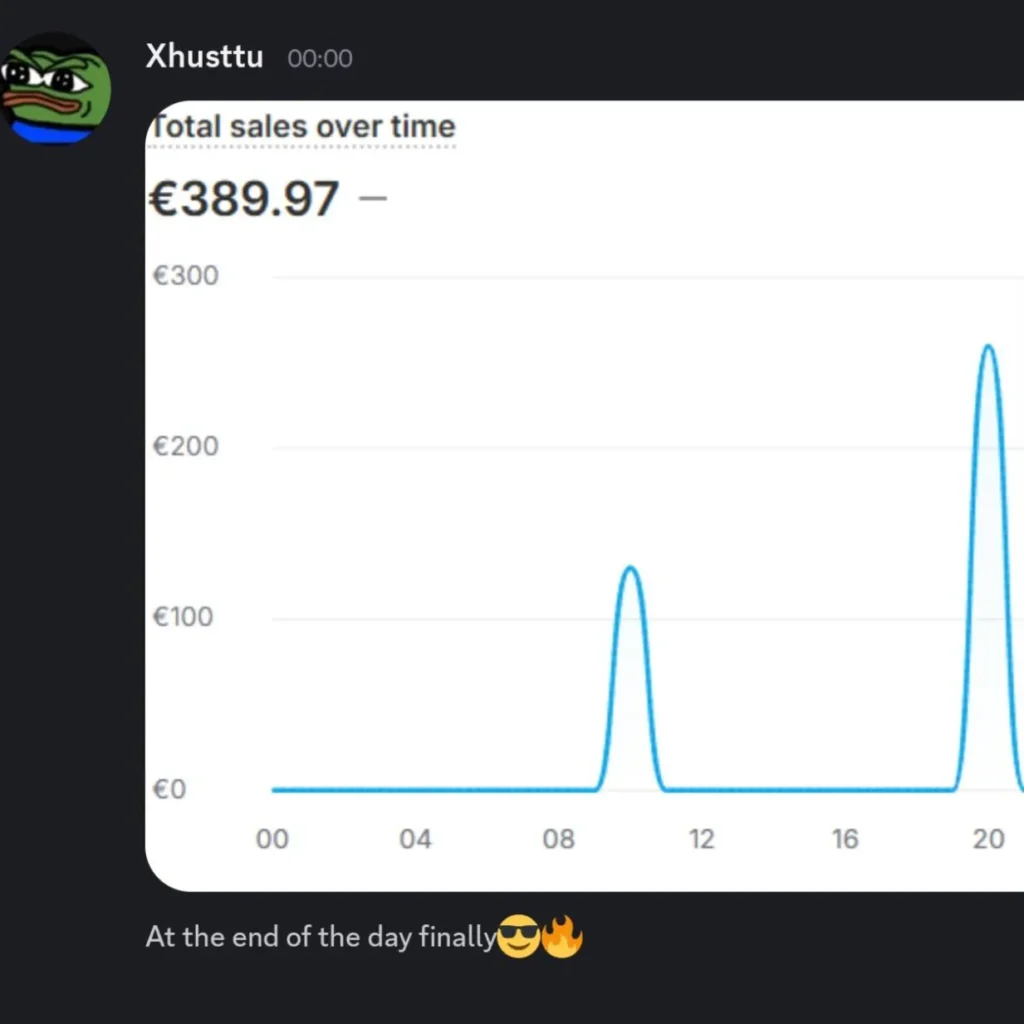Click the 00 hour x-axis label
The image size is (1024, 1024).
272,840
